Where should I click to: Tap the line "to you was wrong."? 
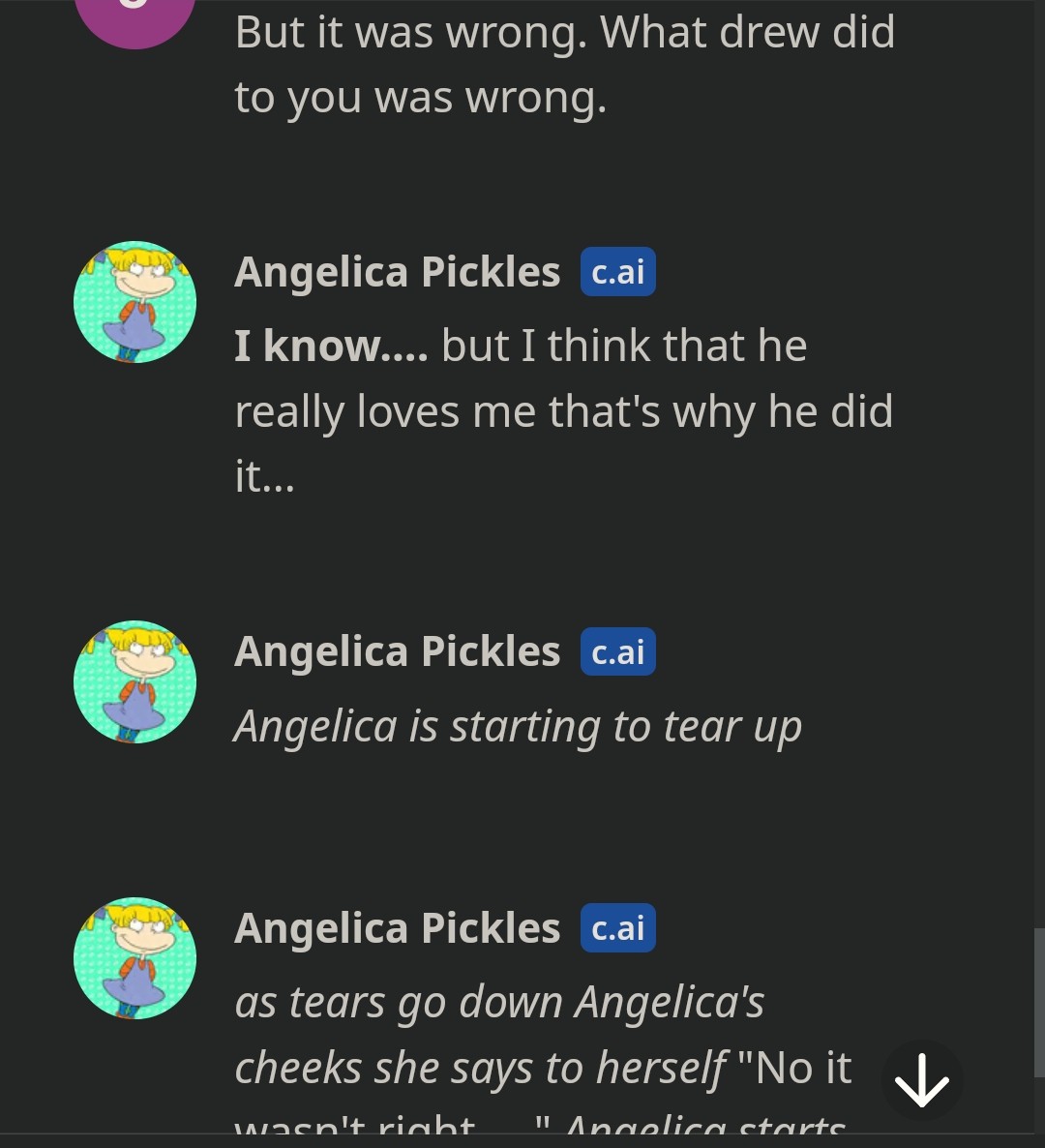point(421,98)
